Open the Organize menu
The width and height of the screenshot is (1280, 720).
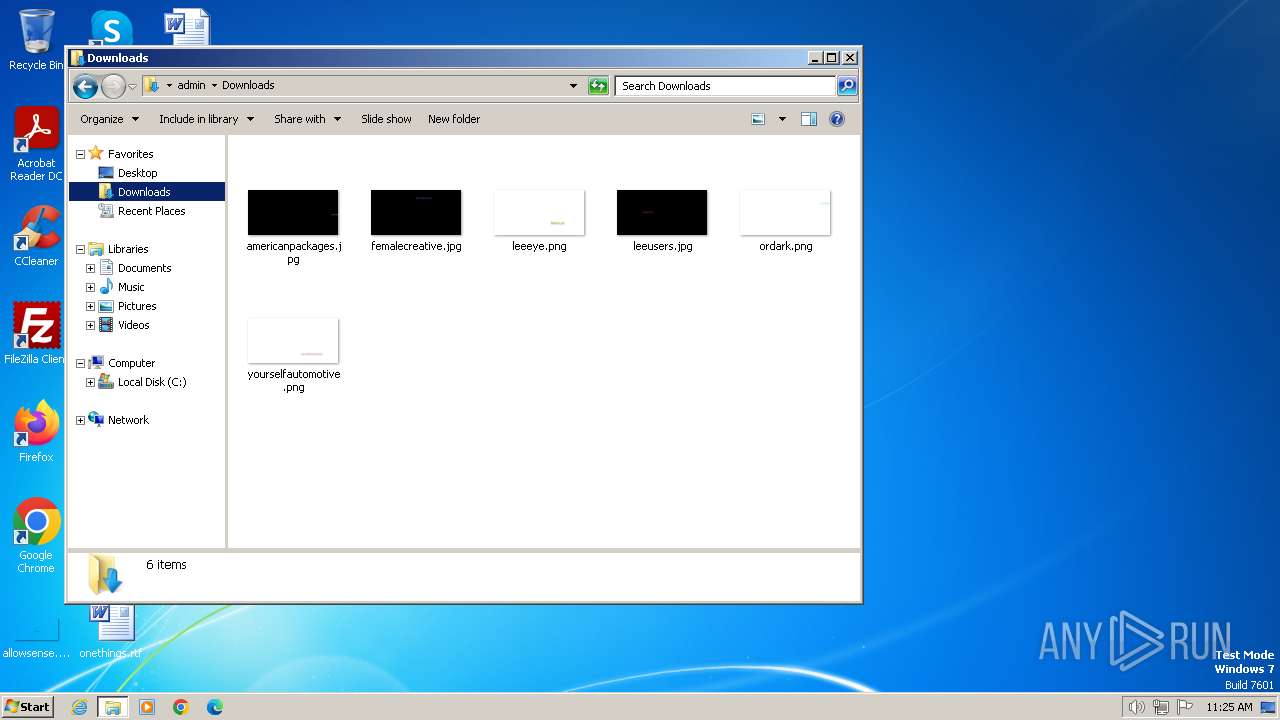(x=109, y=119)
